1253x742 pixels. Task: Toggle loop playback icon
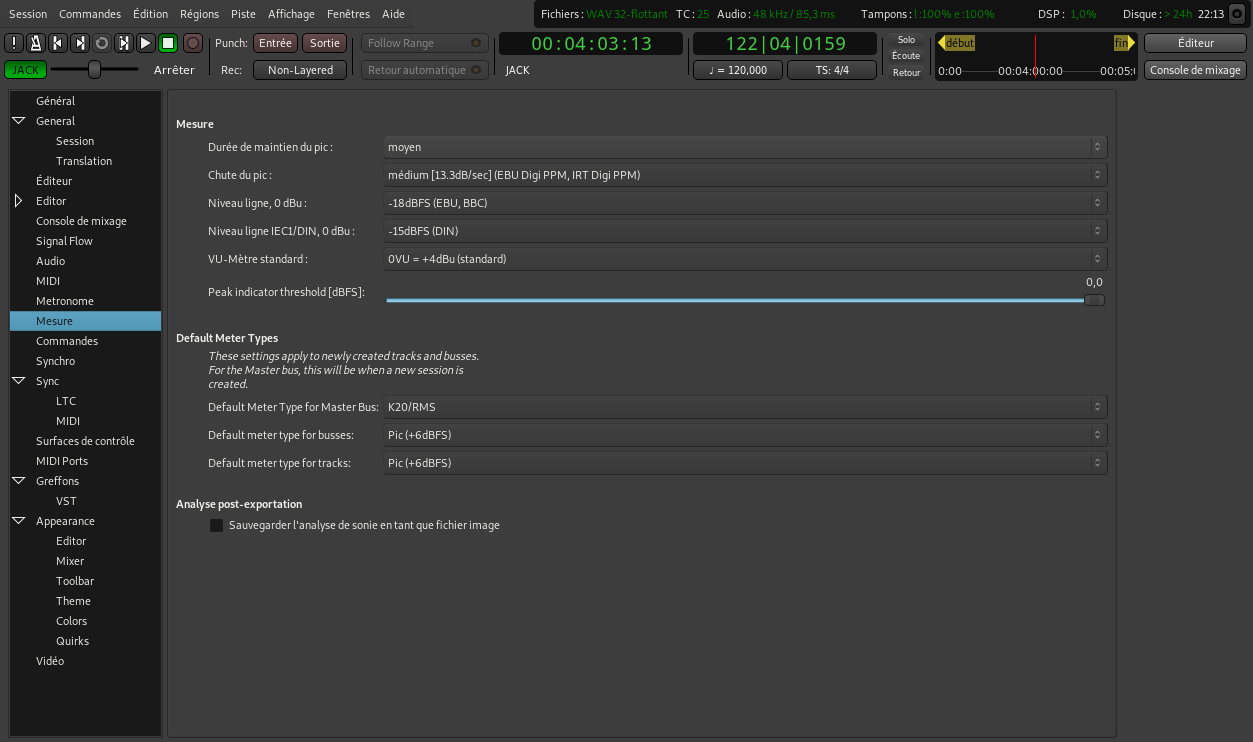[102, 43]
